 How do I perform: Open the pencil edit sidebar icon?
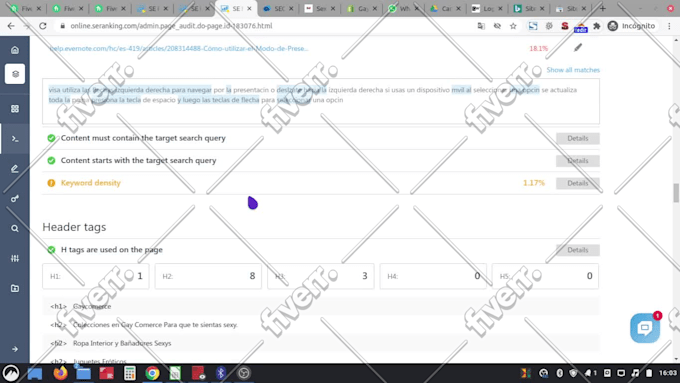pos(15,169)
